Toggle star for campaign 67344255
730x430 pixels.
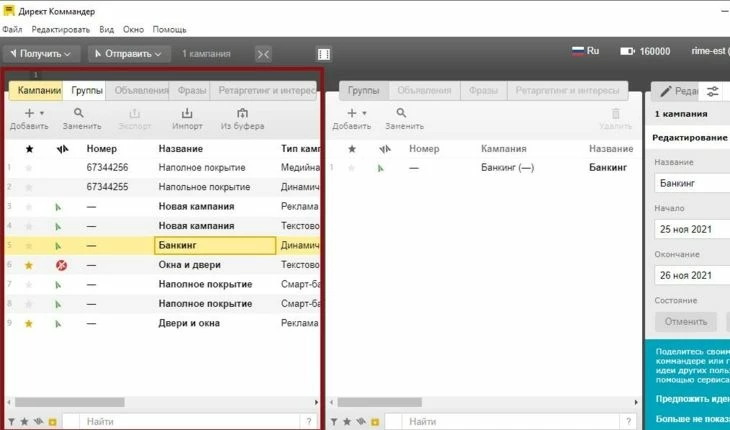29,188
